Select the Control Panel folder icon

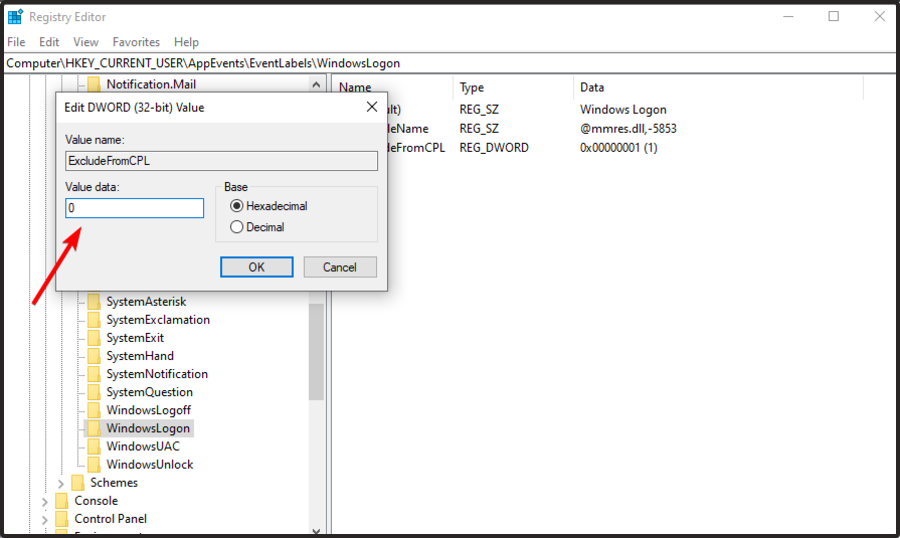click(62, 518)
